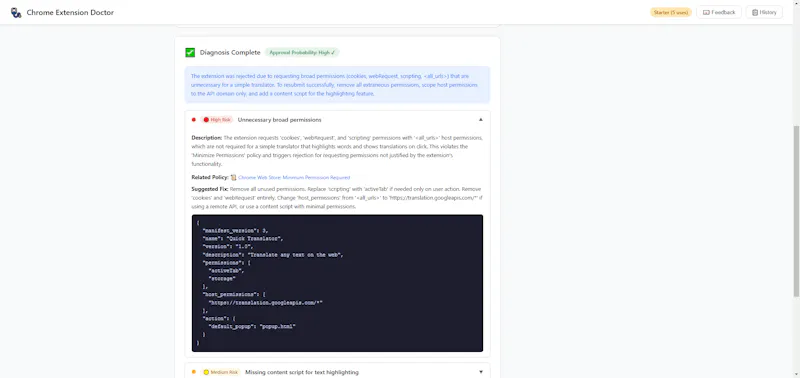The width and height of the screenshot is (800, 378).
Task: Click the "description" code line
Action: (273, 255)
